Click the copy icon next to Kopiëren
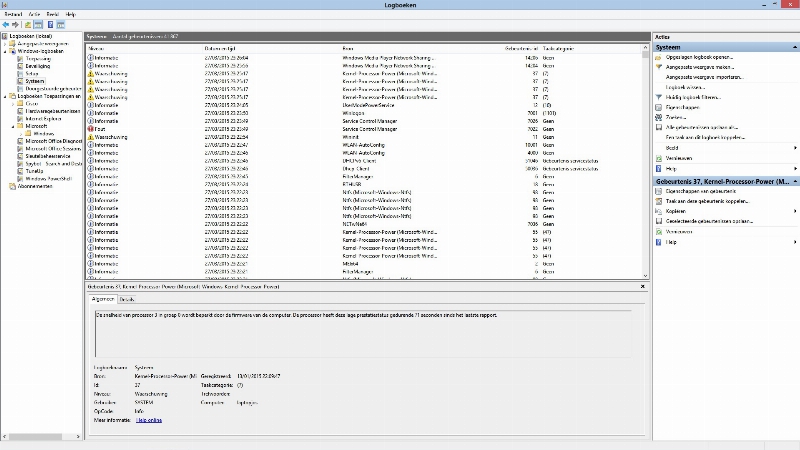Image resolution: width=800 pixels, height=450 pixels. [659, 211]
